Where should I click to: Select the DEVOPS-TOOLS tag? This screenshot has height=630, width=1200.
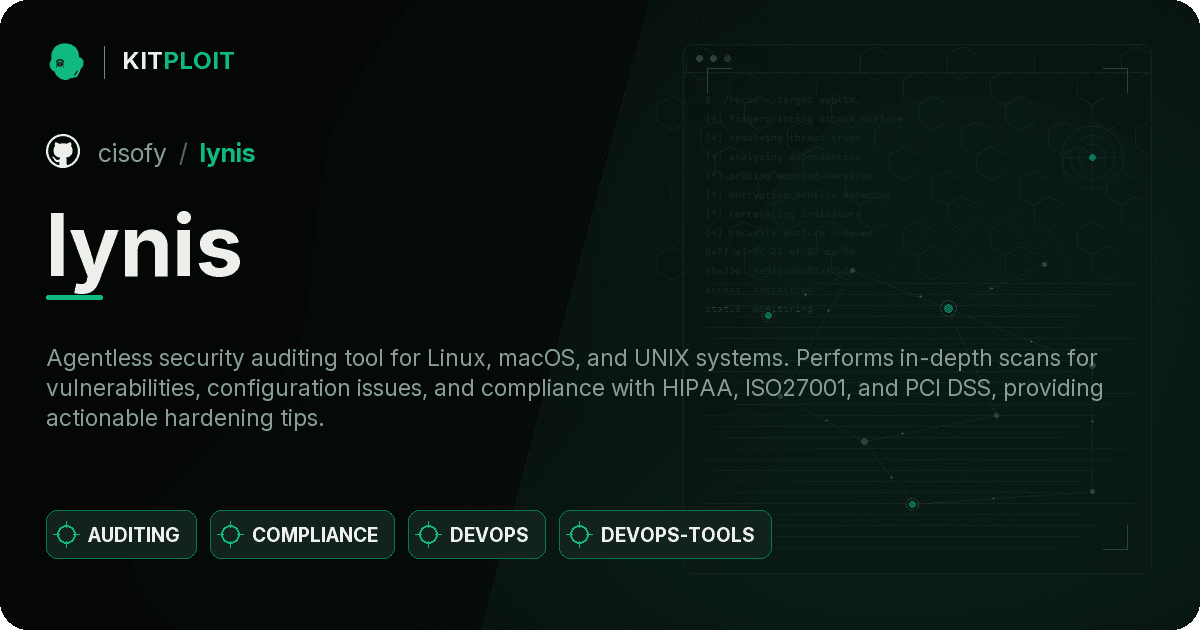click(665, 534)
